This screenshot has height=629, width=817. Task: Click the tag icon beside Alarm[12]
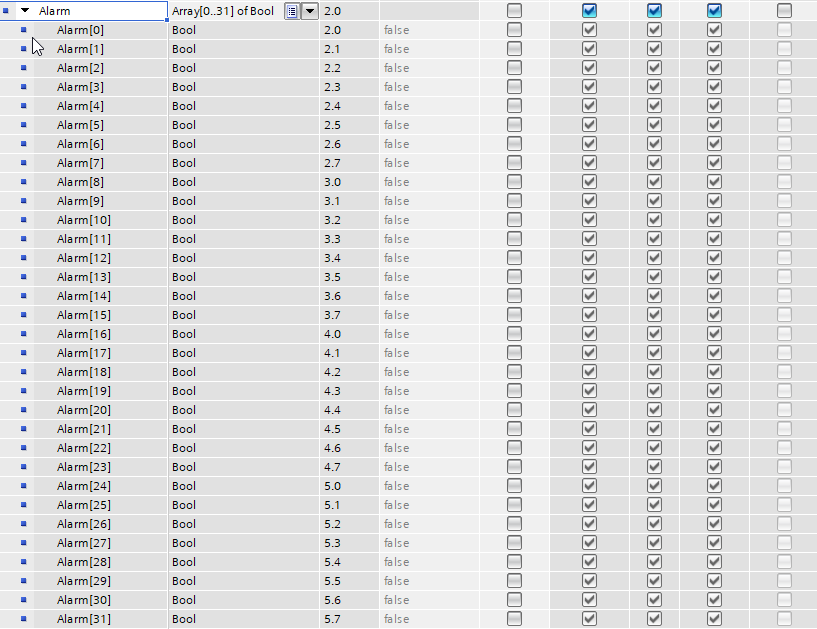[23, 257]
